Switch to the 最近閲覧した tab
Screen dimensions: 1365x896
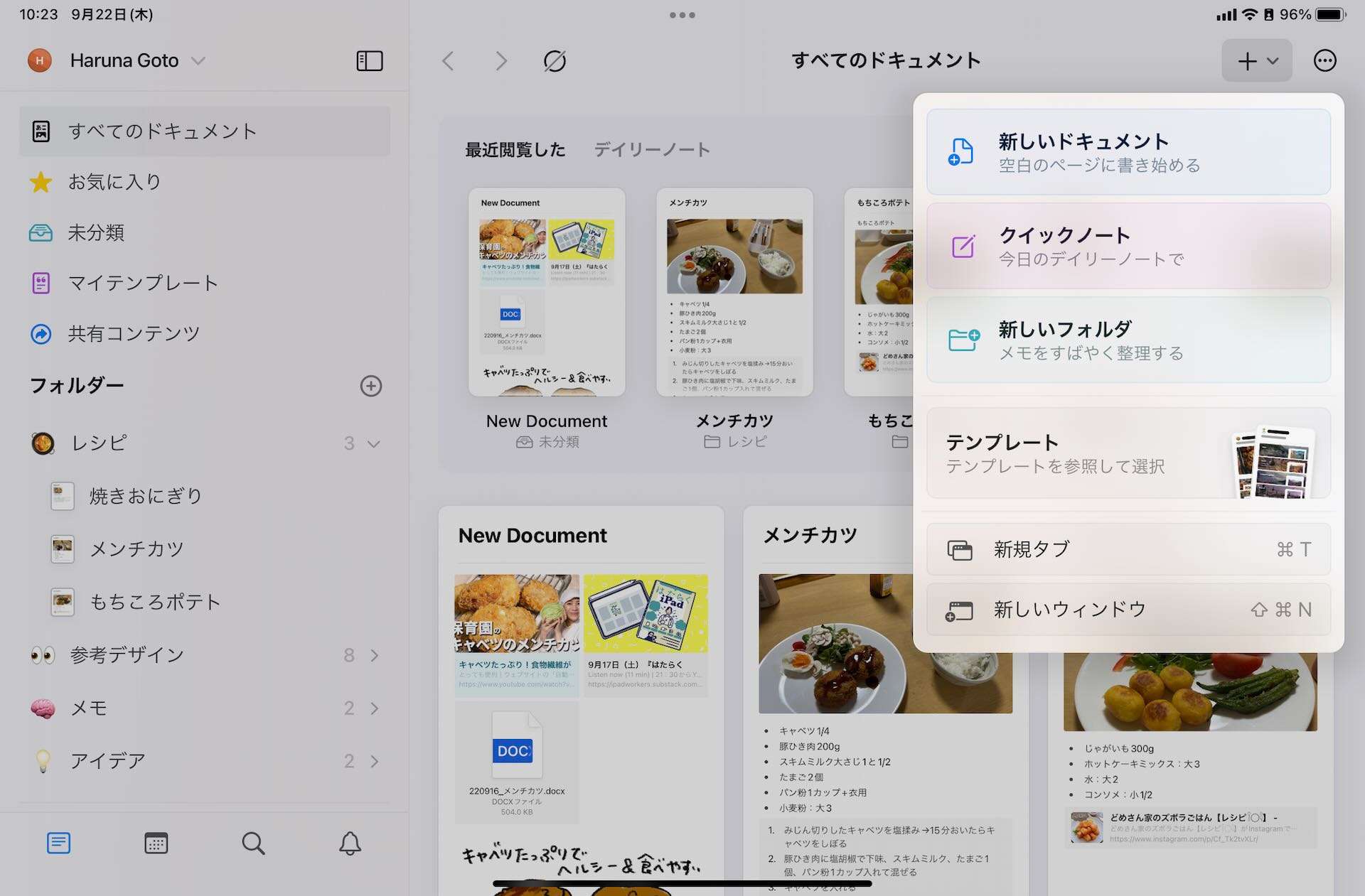coord(515,149)
